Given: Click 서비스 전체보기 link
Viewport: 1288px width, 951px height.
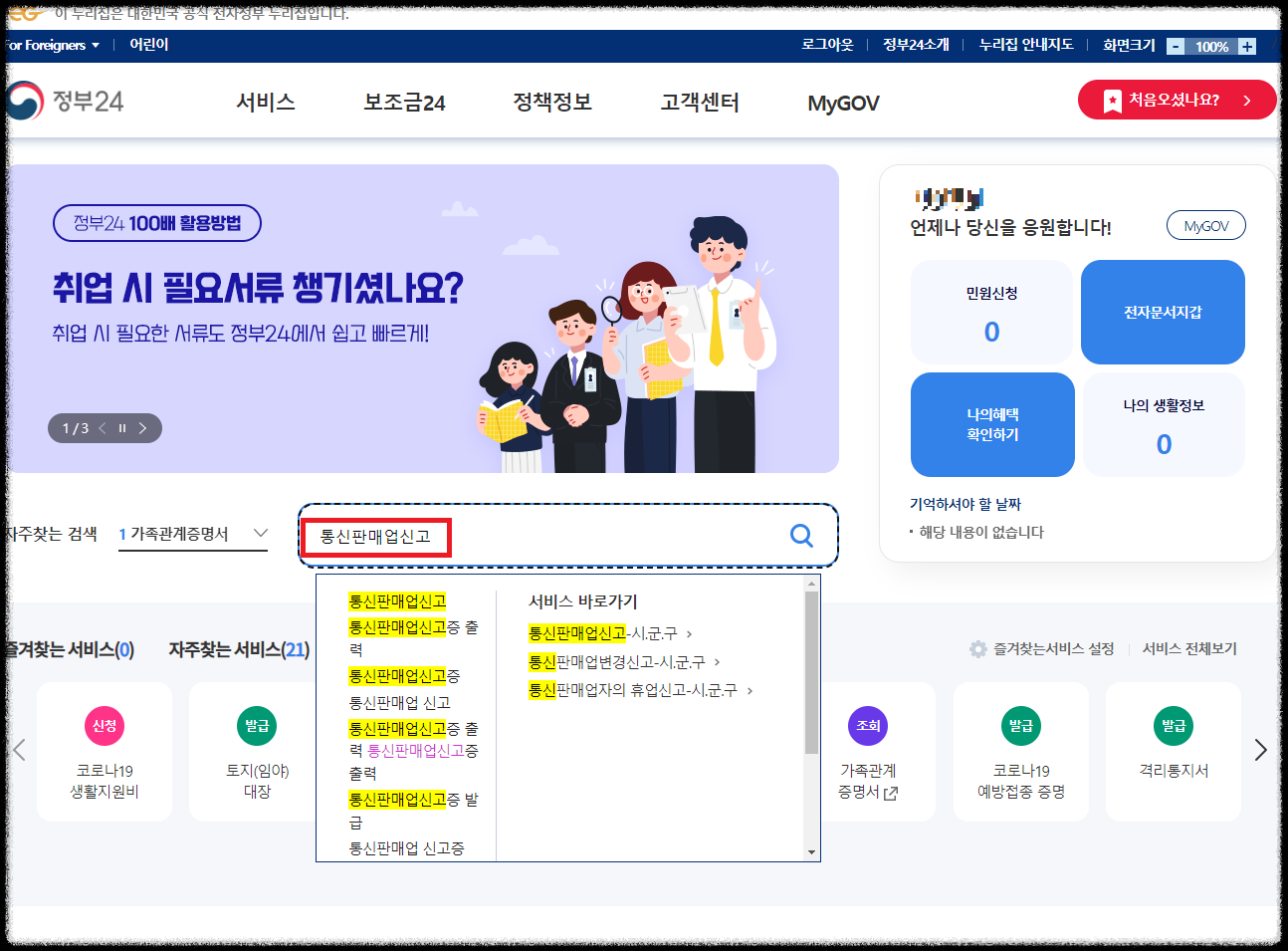Looking at the screenshot, I should point(1189,648).
